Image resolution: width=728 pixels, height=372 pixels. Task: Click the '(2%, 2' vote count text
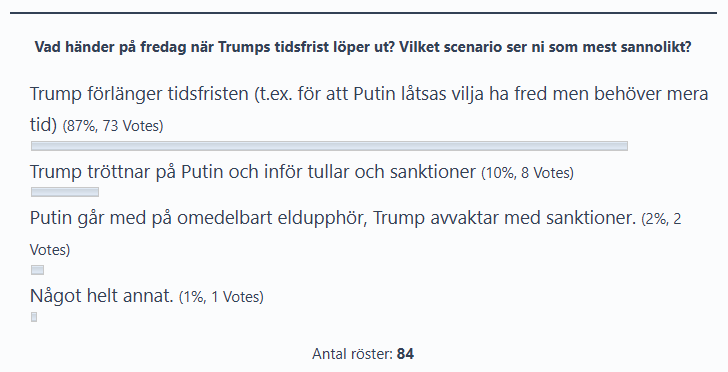pyautogui.click(x=661, y=218)
